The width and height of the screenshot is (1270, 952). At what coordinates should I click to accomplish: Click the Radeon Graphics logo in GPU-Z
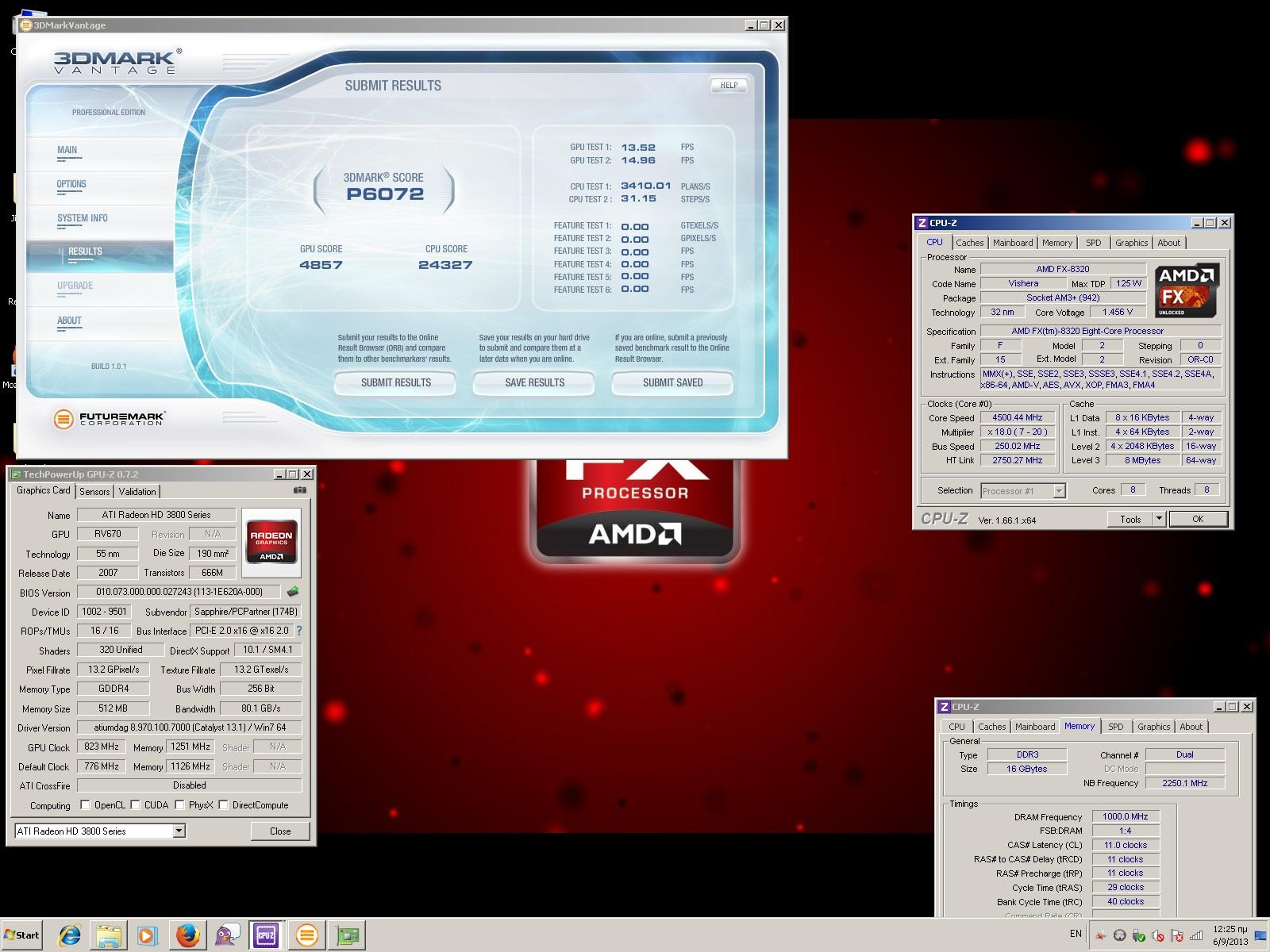pyautogui.click(x=271, y=543)
